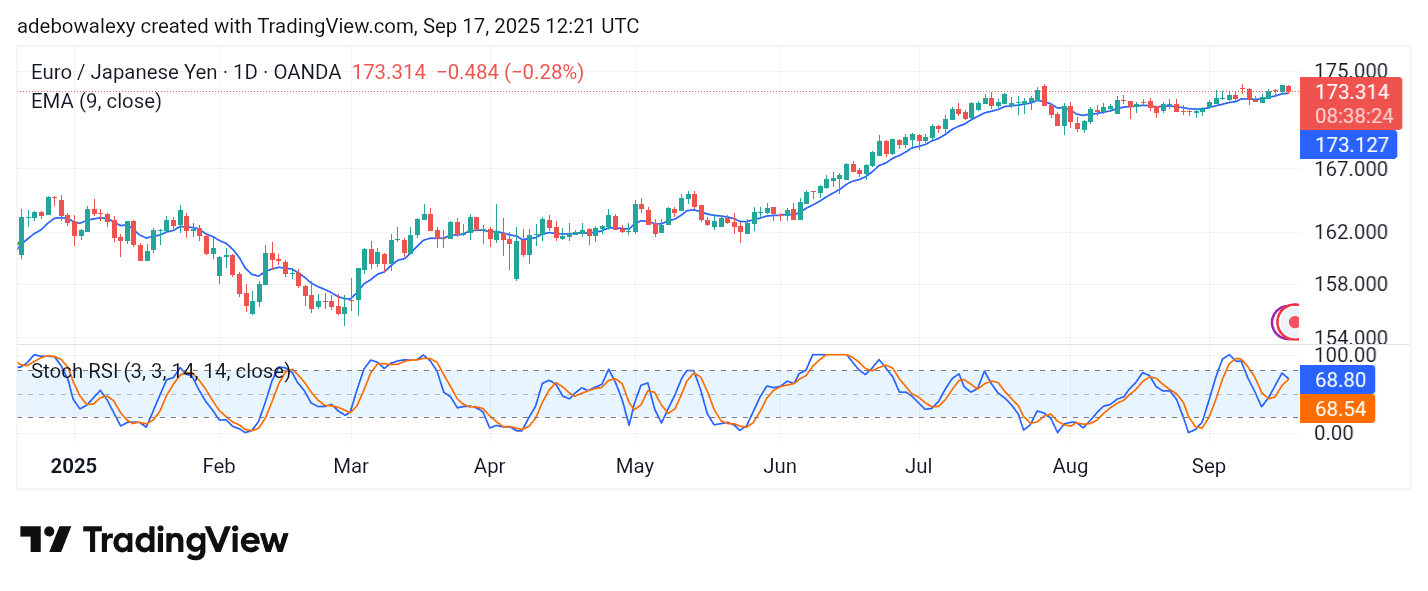The height and width of the screenshot is (591, 1428).
Task: Click the Mar label on the time axis
Action: [x=351, y=466]
